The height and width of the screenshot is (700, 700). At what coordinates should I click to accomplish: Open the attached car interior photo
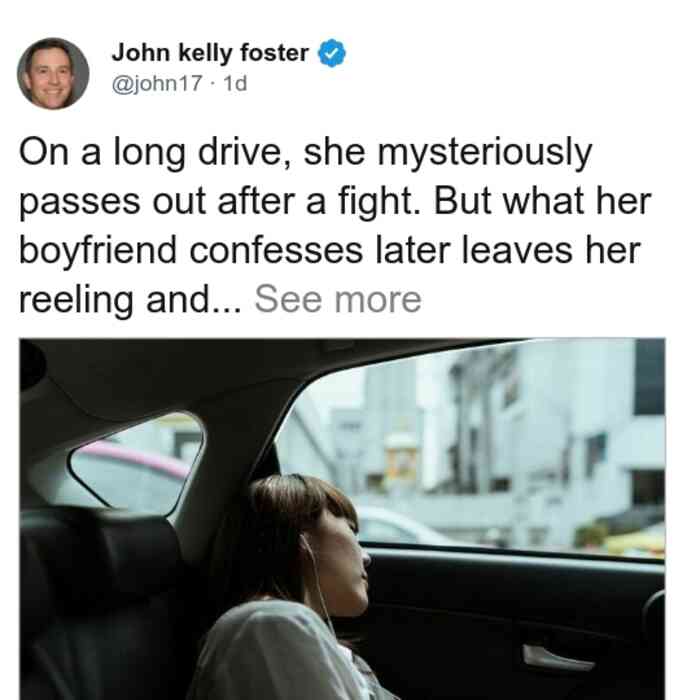click(342, 519)
